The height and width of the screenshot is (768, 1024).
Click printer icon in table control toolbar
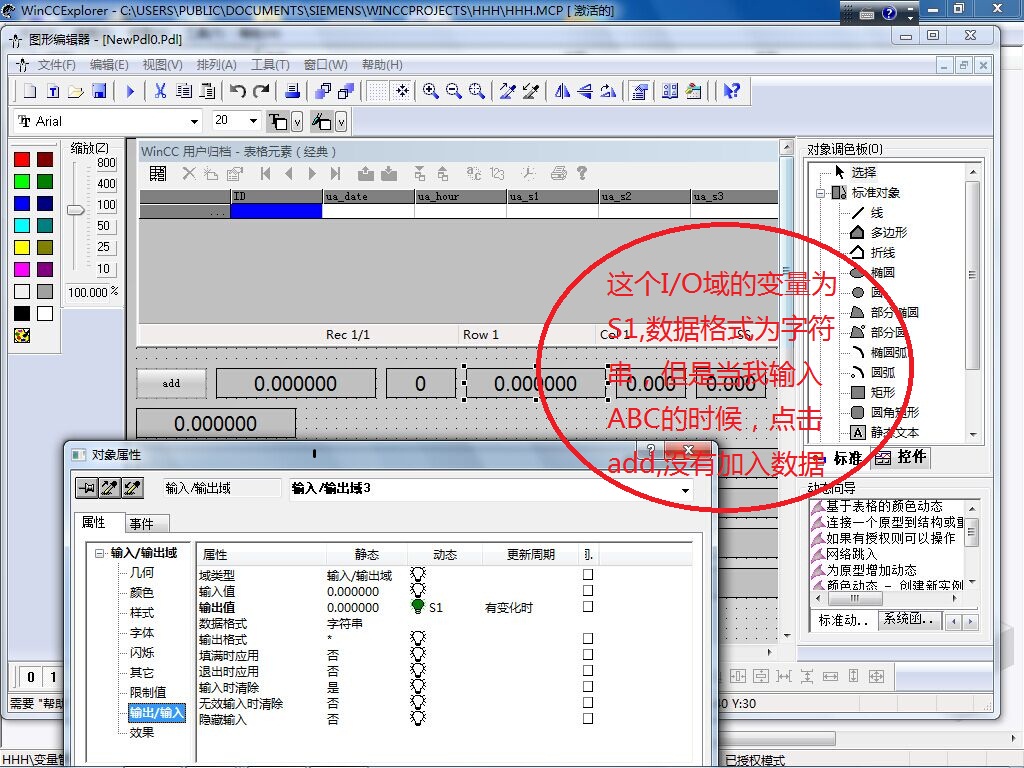pos(558,174)
